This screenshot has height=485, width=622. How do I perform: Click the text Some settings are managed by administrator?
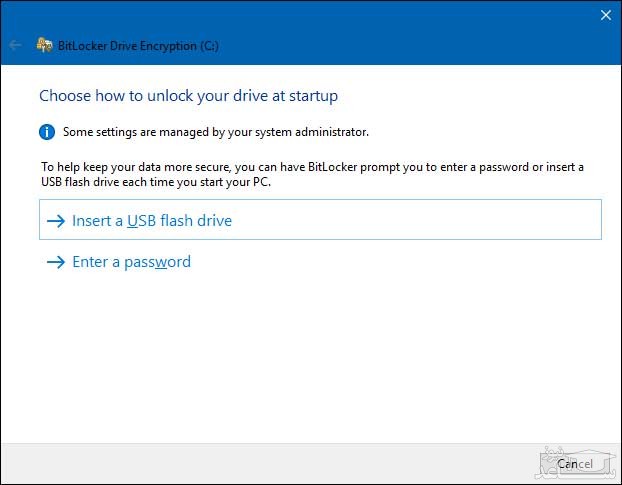pos(216,132)
